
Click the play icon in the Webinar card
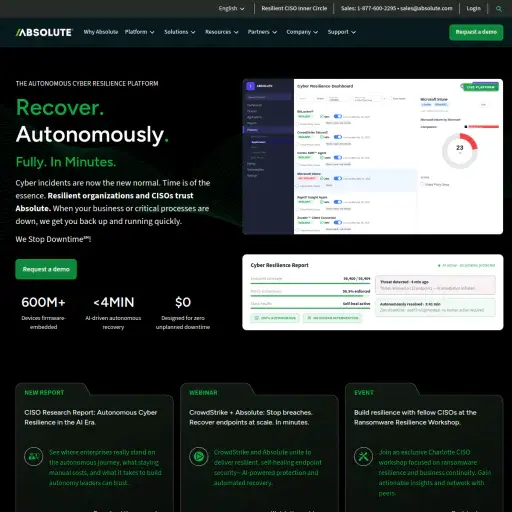199,456
